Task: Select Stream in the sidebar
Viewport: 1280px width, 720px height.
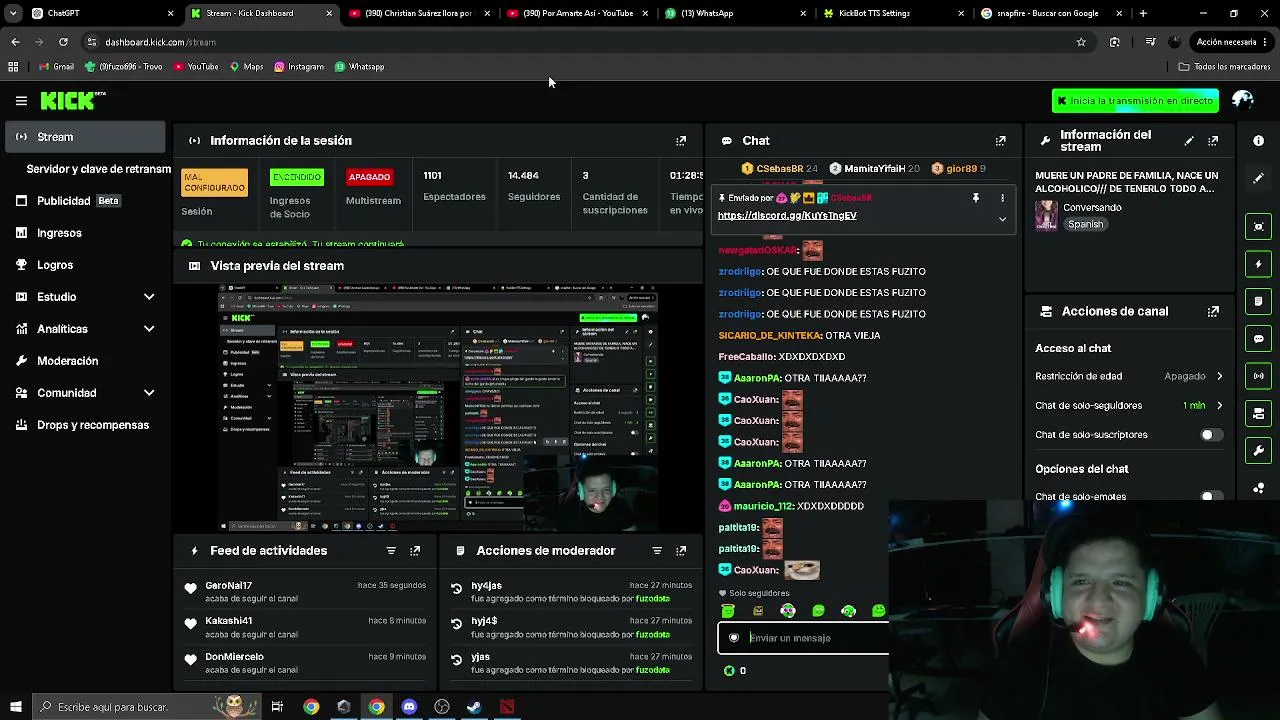Action: (x=84, y=137)
